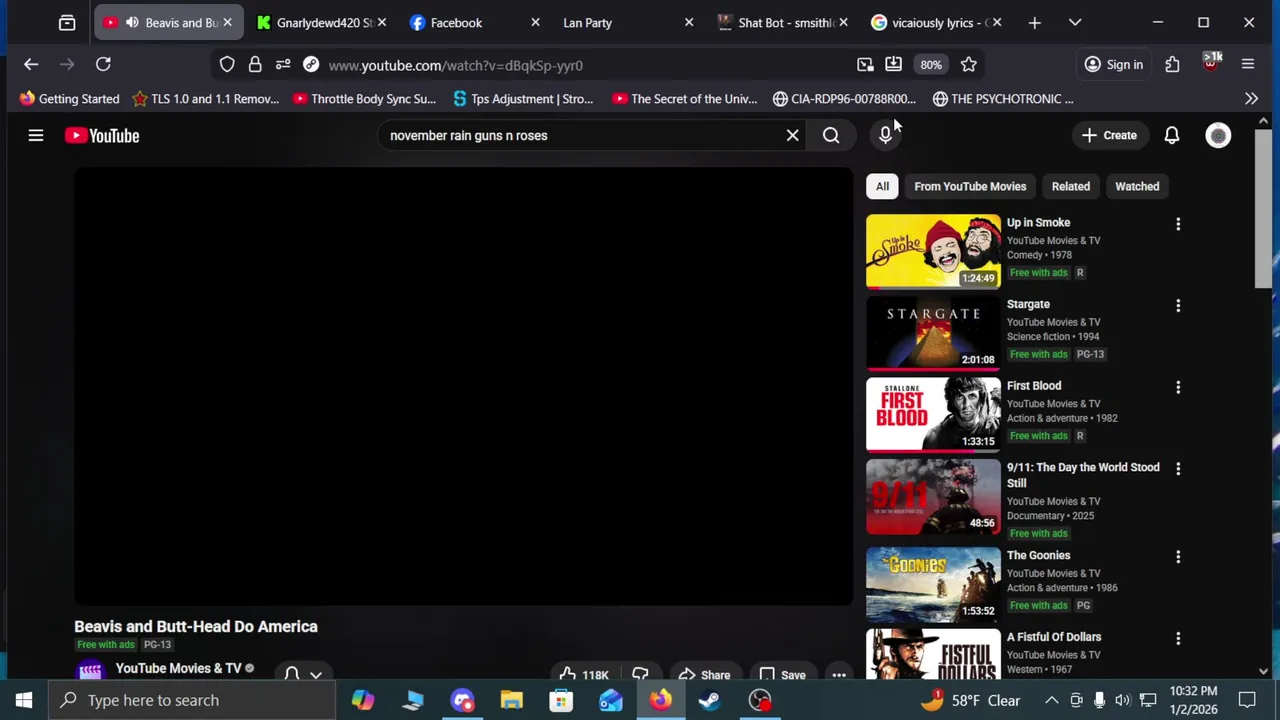The width and height of the screenshot is (1280, 720).
Task: Bookmark this page with star icon
Action: click(968, 65)
